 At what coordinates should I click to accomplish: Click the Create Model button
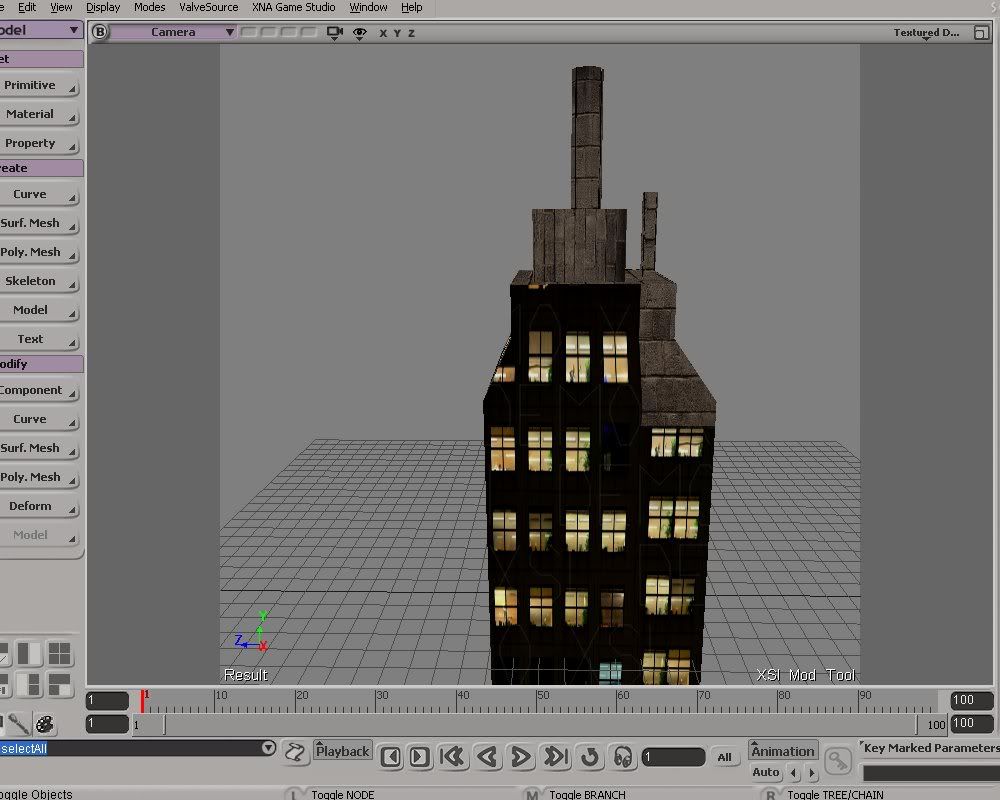38,310
